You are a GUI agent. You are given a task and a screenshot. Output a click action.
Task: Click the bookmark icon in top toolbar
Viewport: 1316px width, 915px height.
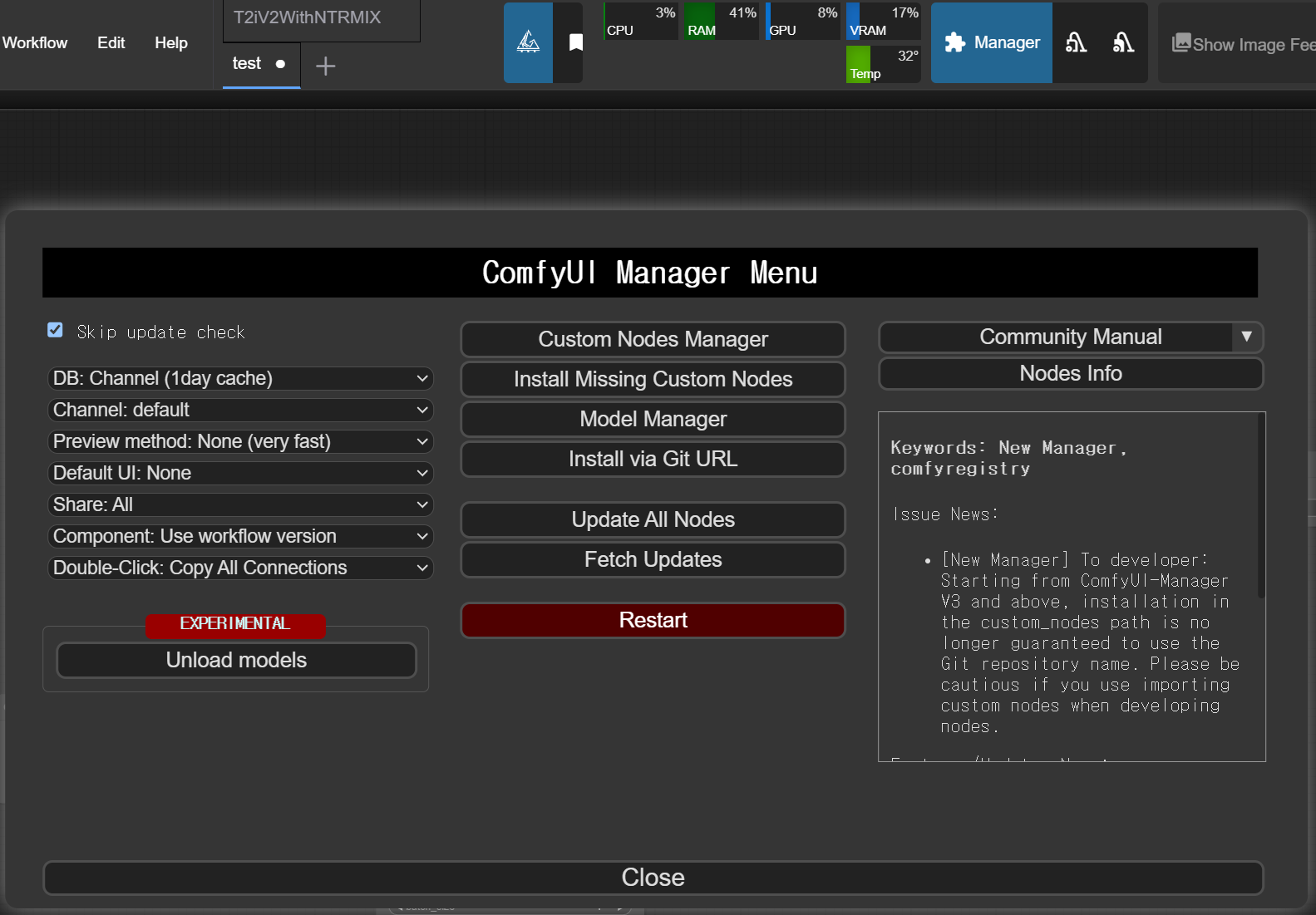coord(575,42)
